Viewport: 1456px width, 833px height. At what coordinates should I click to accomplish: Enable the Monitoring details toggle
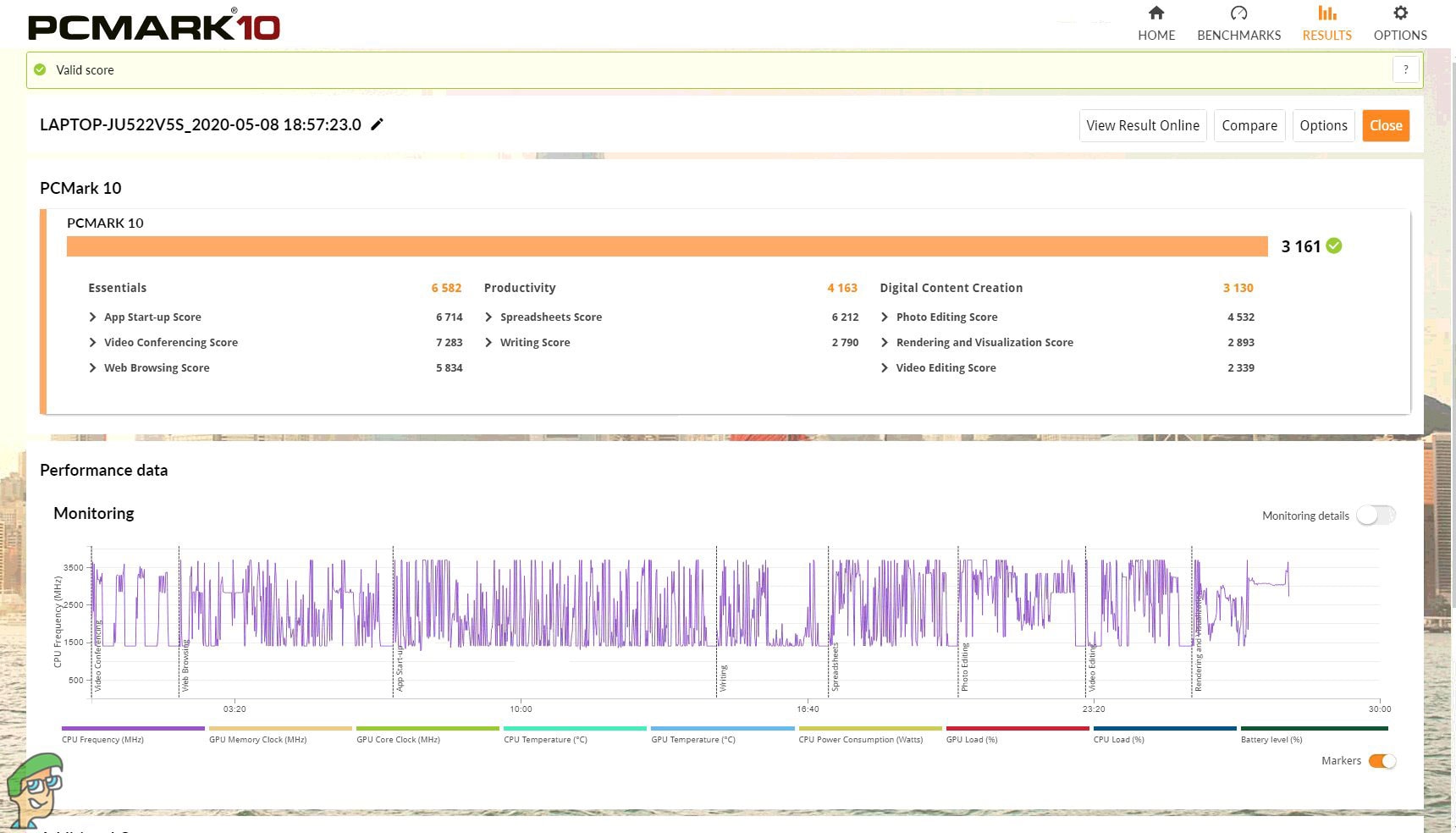(x=1376, y=515)
